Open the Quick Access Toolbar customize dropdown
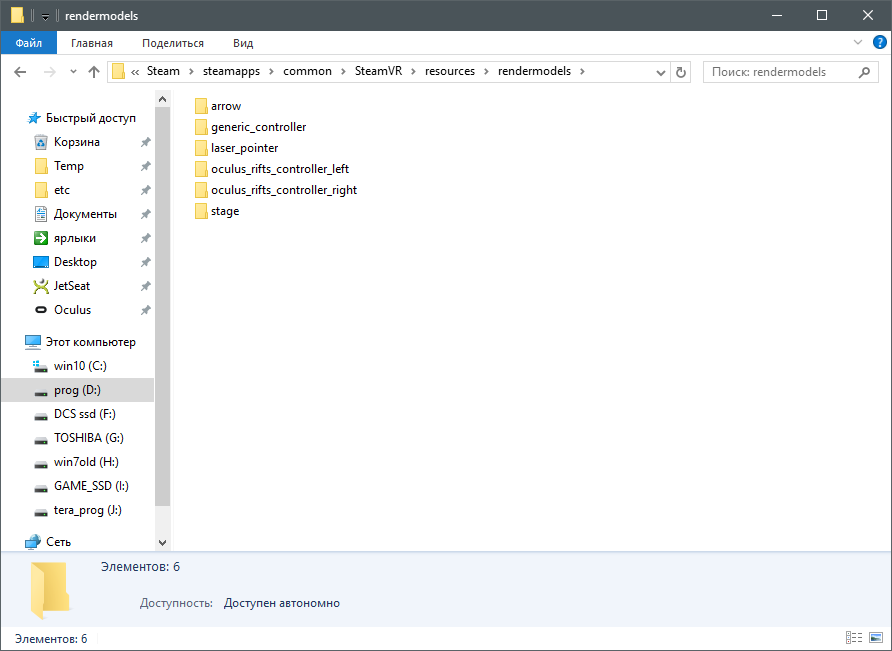This screenshot has width=892, height=651. 45,16
